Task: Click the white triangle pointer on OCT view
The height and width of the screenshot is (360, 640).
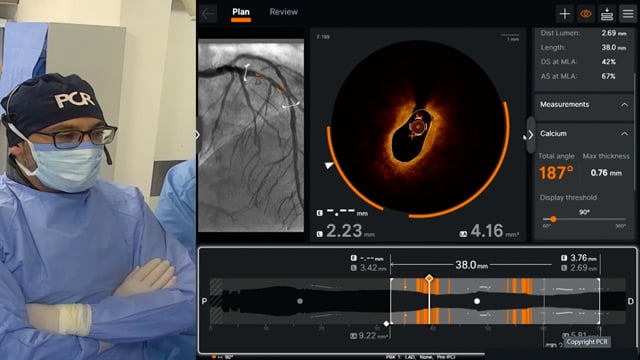Action: [x=329, y=165]
